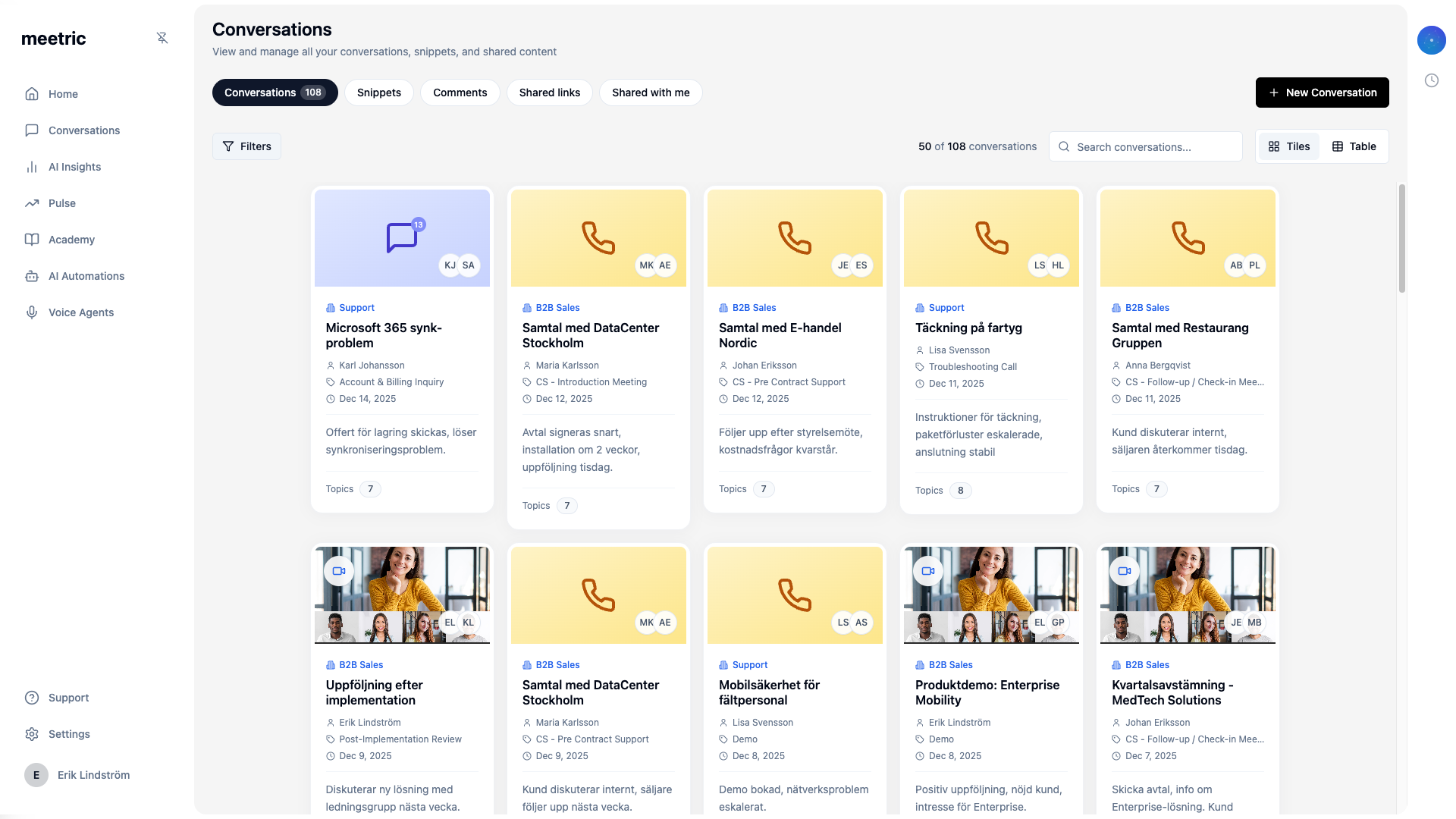1456x819 pixels.
Task: Open Voice Agents page
Action: coord(80,312)
